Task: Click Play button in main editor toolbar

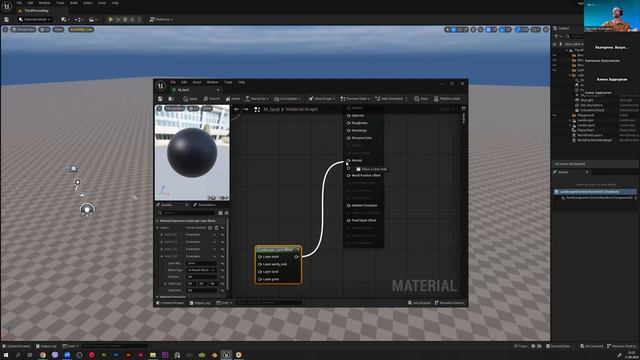Action: click(x=110, y=19)
